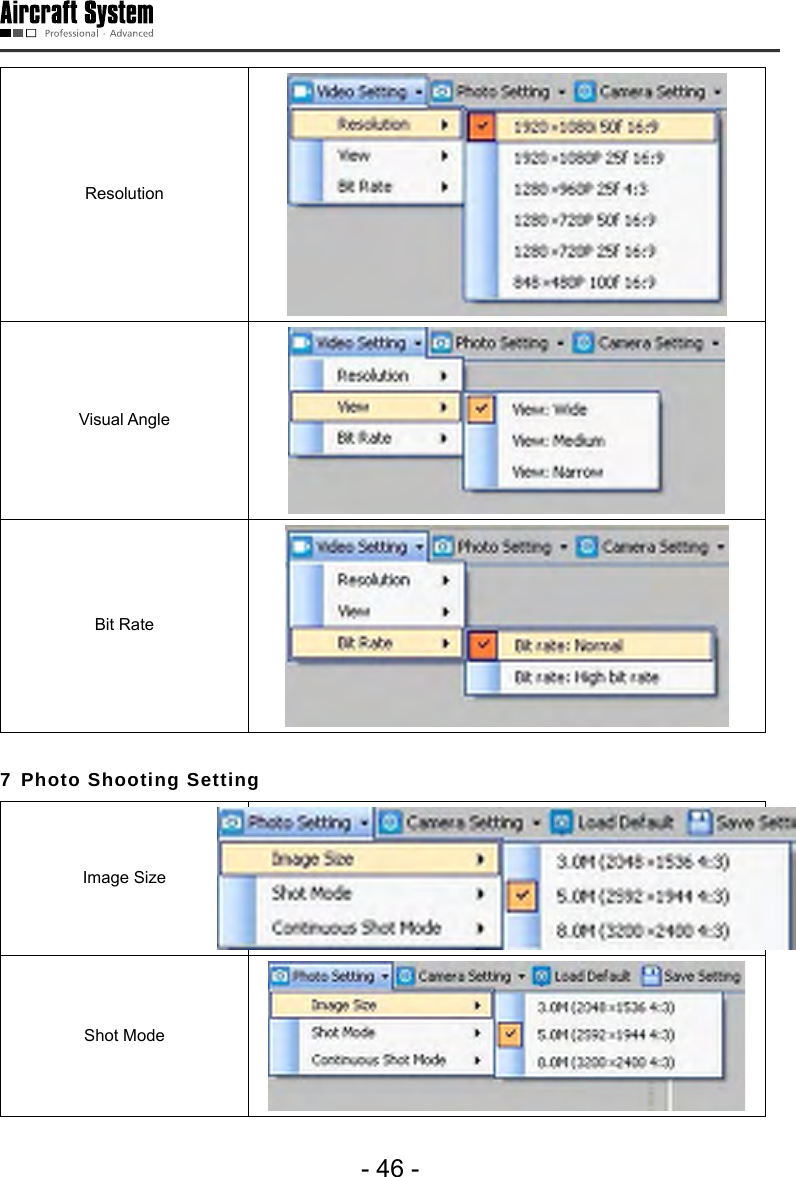Click Save floppy-disk icon in Image Size row
Image resolution: width=796 pixels, height=1177 pixels.
point(699,823)
